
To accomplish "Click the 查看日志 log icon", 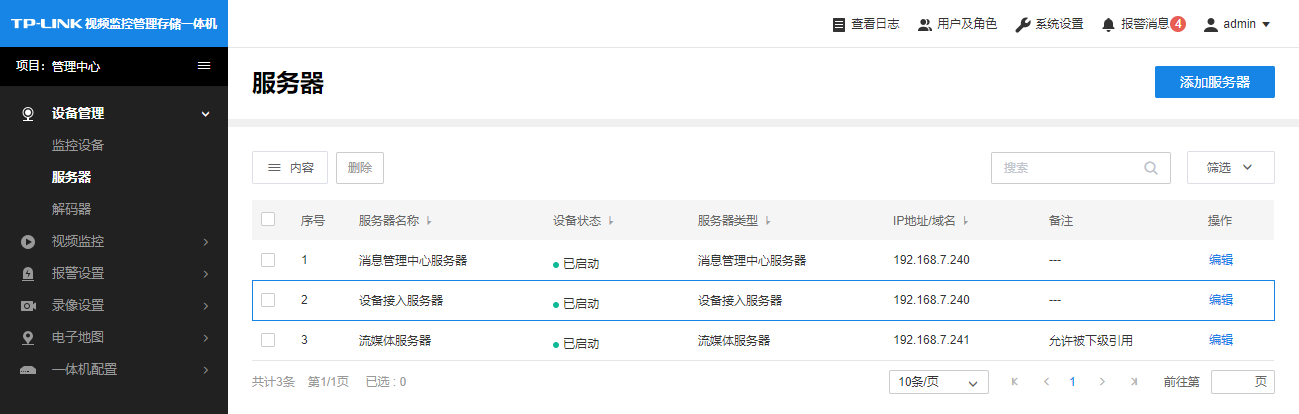I will click(839, 24).
